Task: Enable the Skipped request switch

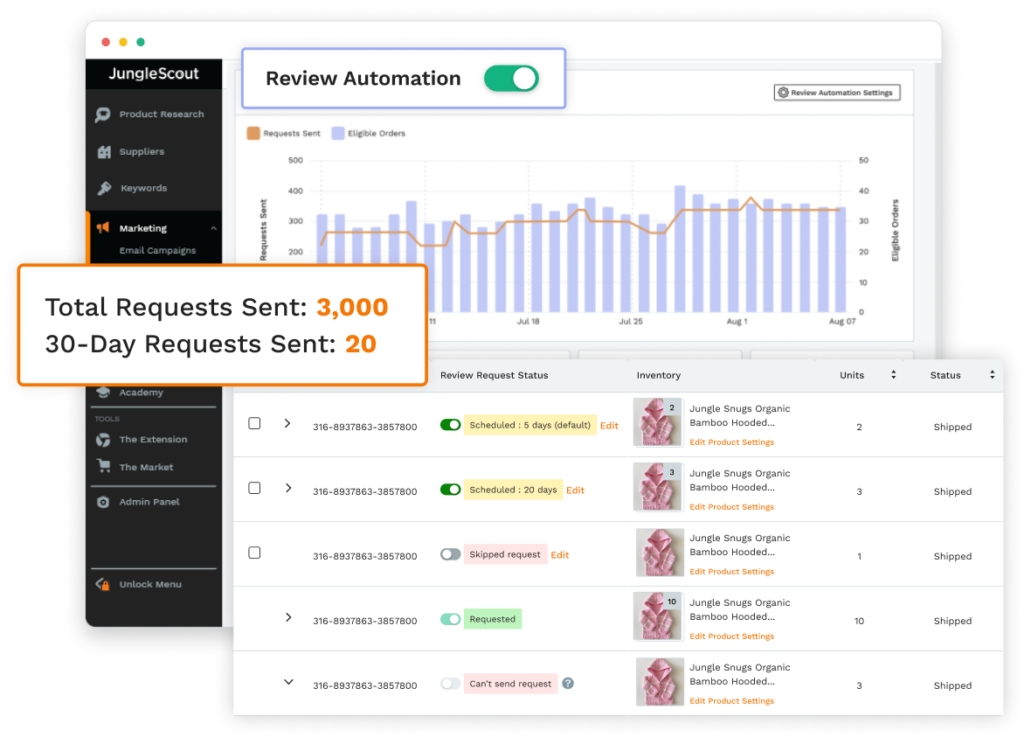Action: click(x=451, y=554)
